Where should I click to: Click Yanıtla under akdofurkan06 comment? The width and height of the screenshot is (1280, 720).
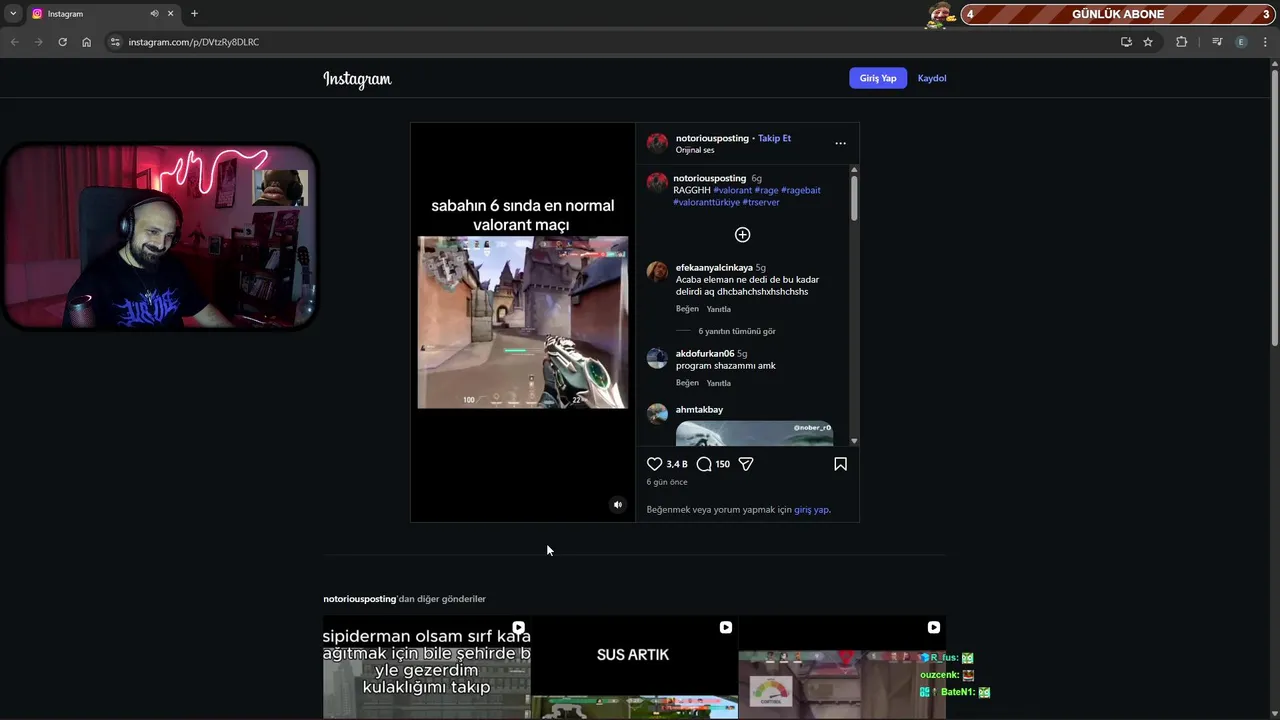pyautogui.click(x=718, y=383)
